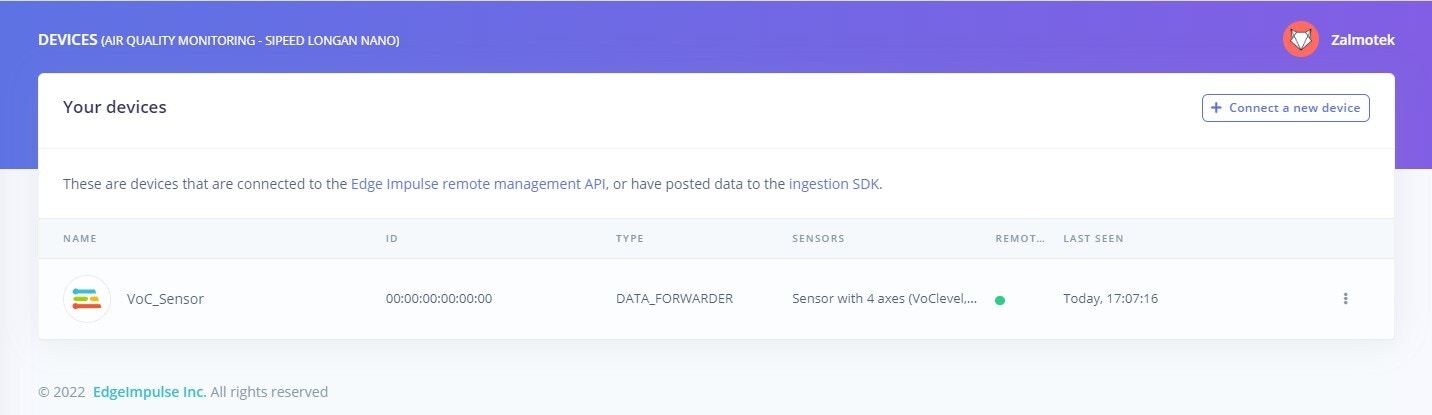Open Edge Impulse remote management API link

(x=478, y=184)
